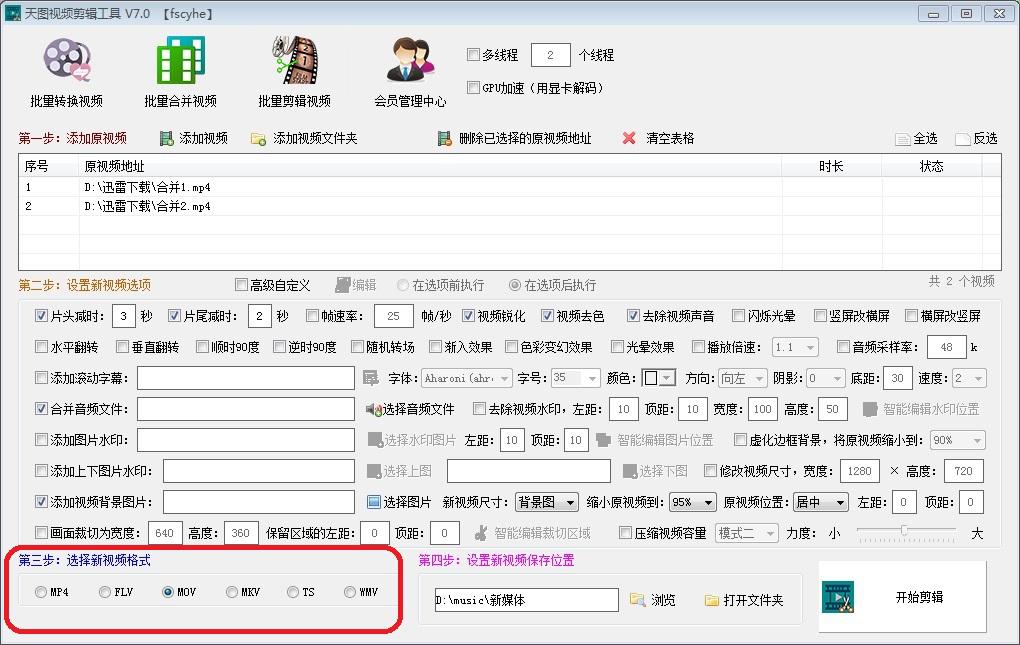Open the 速度 dropdown showing 2
The image size is (1020, 645).
click(x=969, y=378)
